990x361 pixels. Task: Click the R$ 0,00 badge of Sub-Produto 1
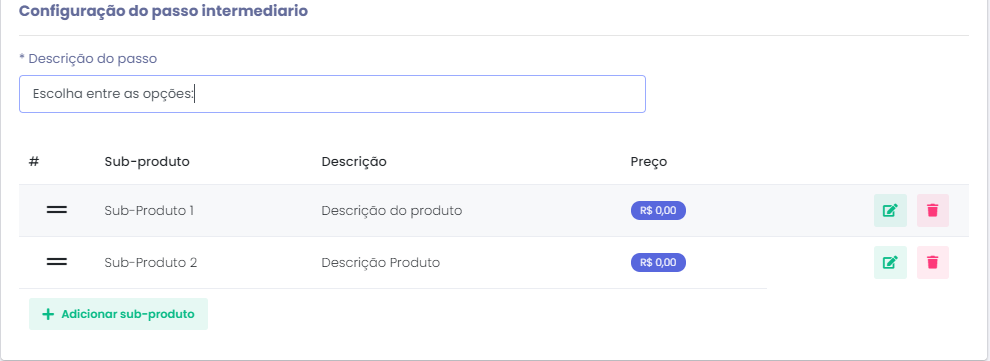tap(658, 211)
